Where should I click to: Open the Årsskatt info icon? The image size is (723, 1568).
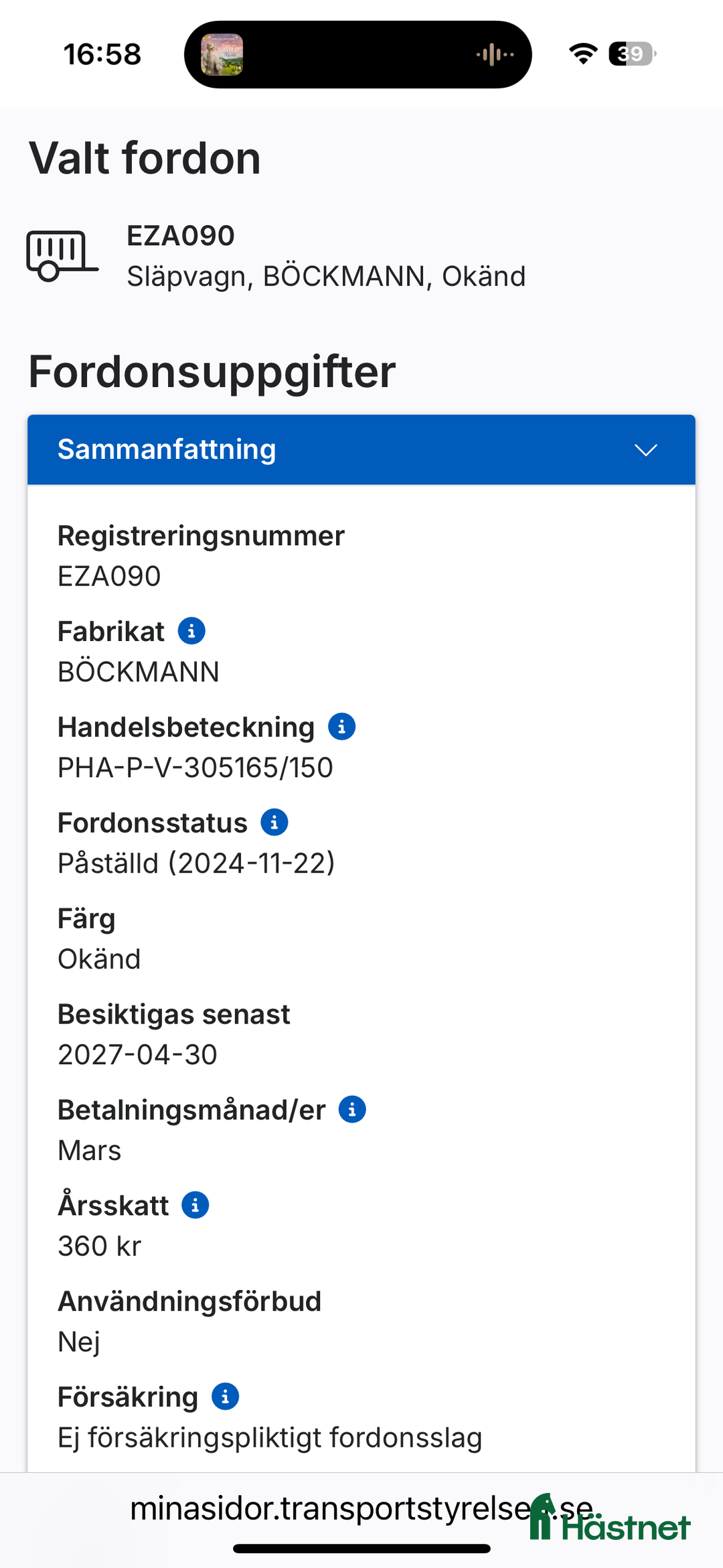(x=195, y=1204)
